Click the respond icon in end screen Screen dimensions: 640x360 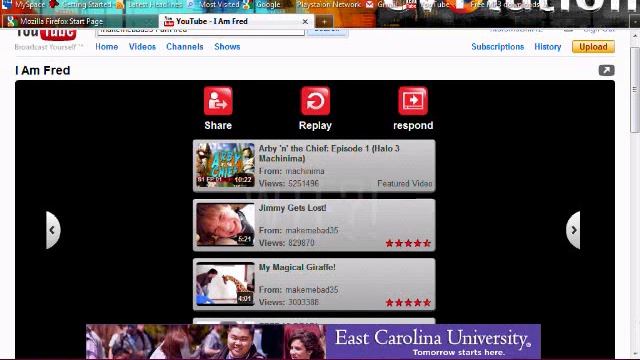[x=413, y=101]
